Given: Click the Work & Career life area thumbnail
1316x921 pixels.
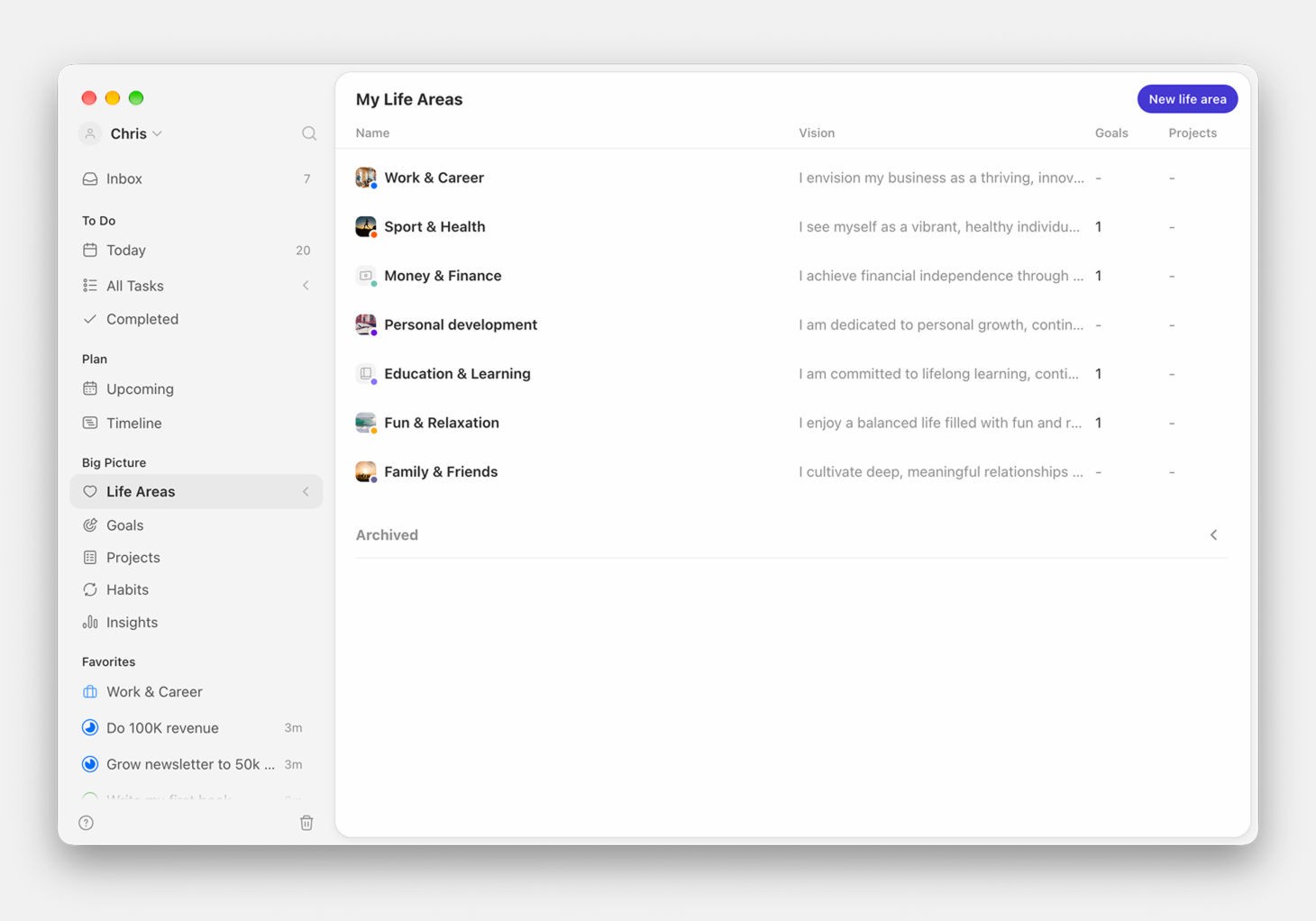Looking at the screenshot, I should 366,178.
